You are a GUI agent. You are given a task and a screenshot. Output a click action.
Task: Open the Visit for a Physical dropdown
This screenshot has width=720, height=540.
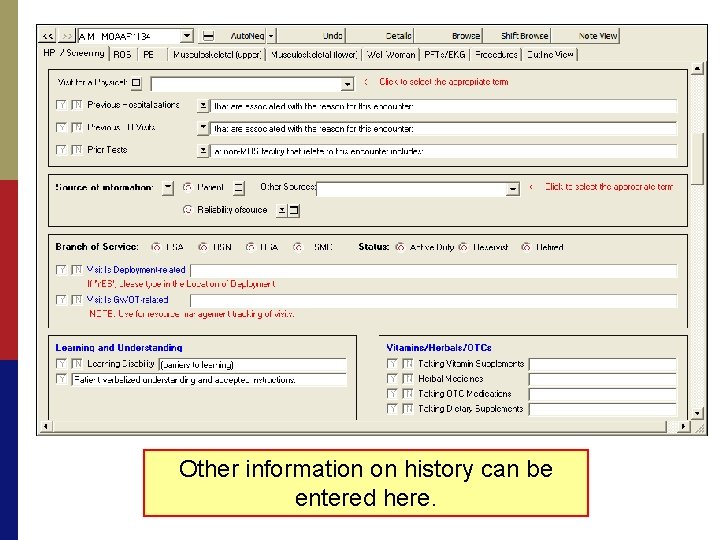point(347,84)
